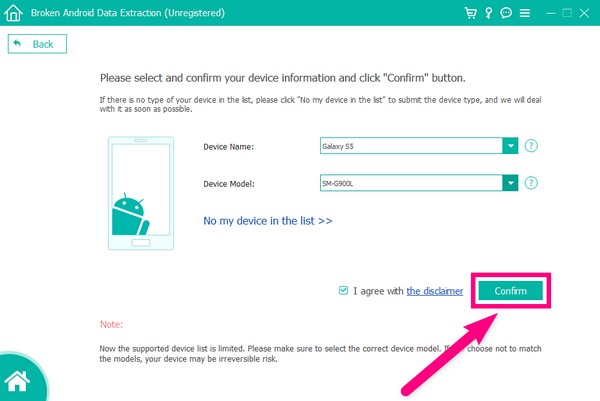Click the 'Device Model:' label

pyautogui.click(x=229, y=184)
